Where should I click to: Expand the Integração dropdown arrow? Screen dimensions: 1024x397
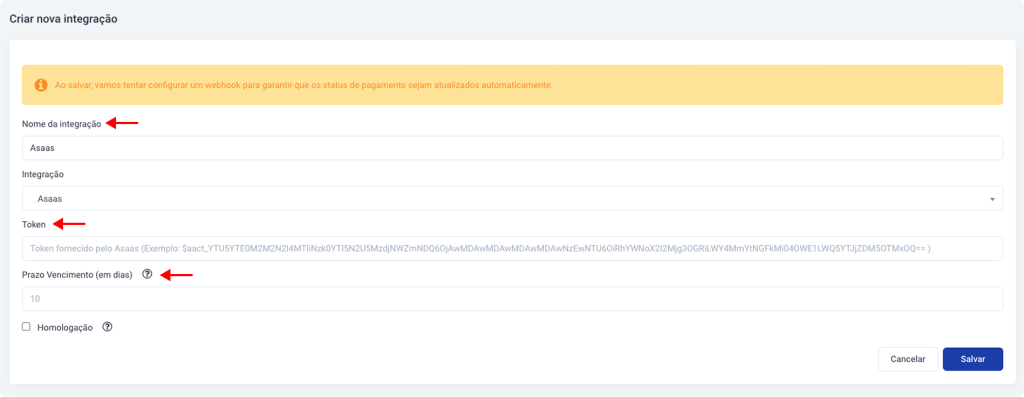[x=993, y=198]
